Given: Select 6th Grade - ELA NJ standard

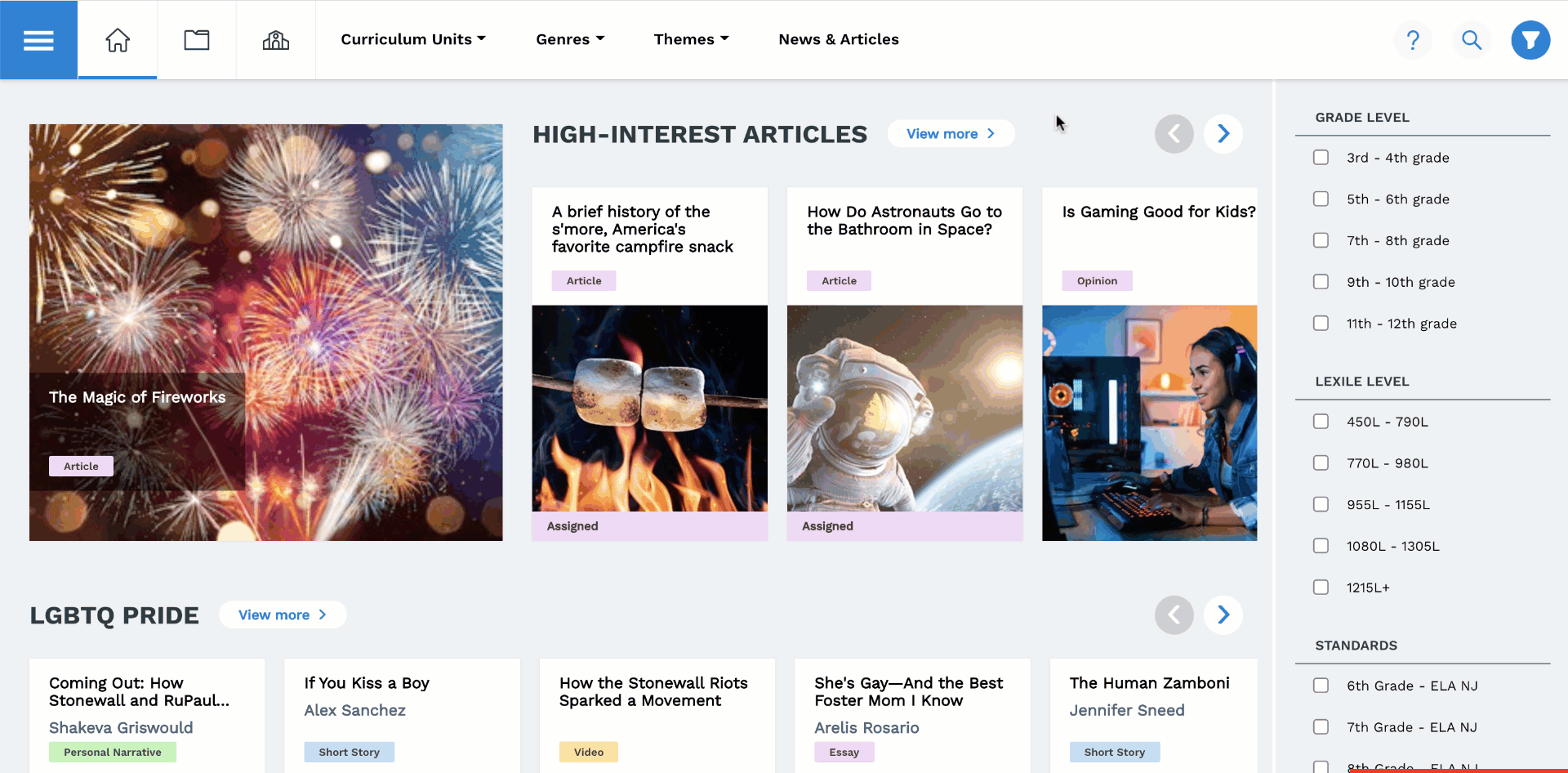Looking at the screenshot, I should [x=1321, y=686].
